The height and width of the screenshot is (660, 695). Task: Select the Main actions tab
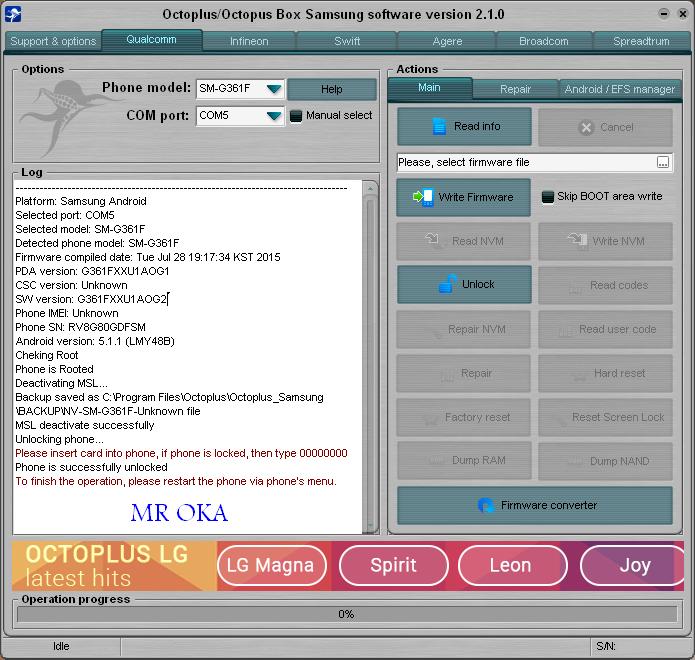tap(429, 88)
